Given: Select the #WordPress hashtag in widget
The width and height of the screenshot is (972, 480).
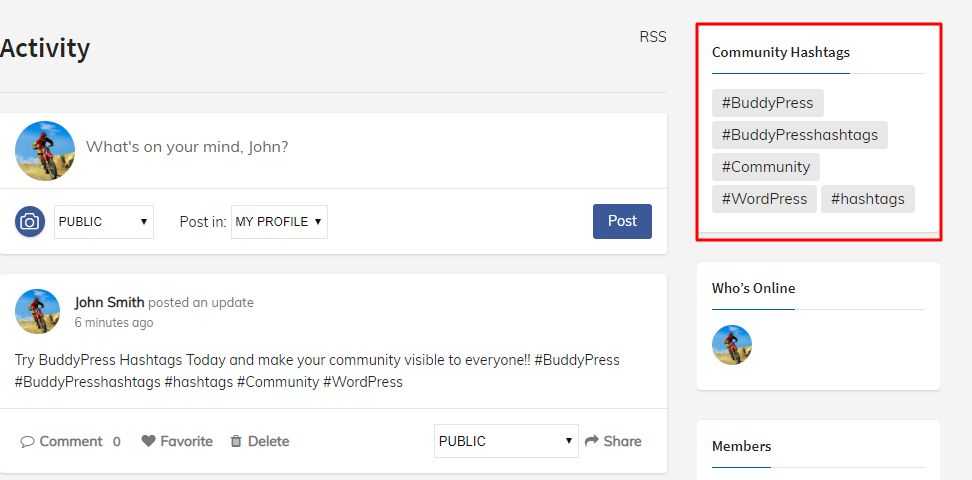Looking at the screenshot, I should click(764, 199).
